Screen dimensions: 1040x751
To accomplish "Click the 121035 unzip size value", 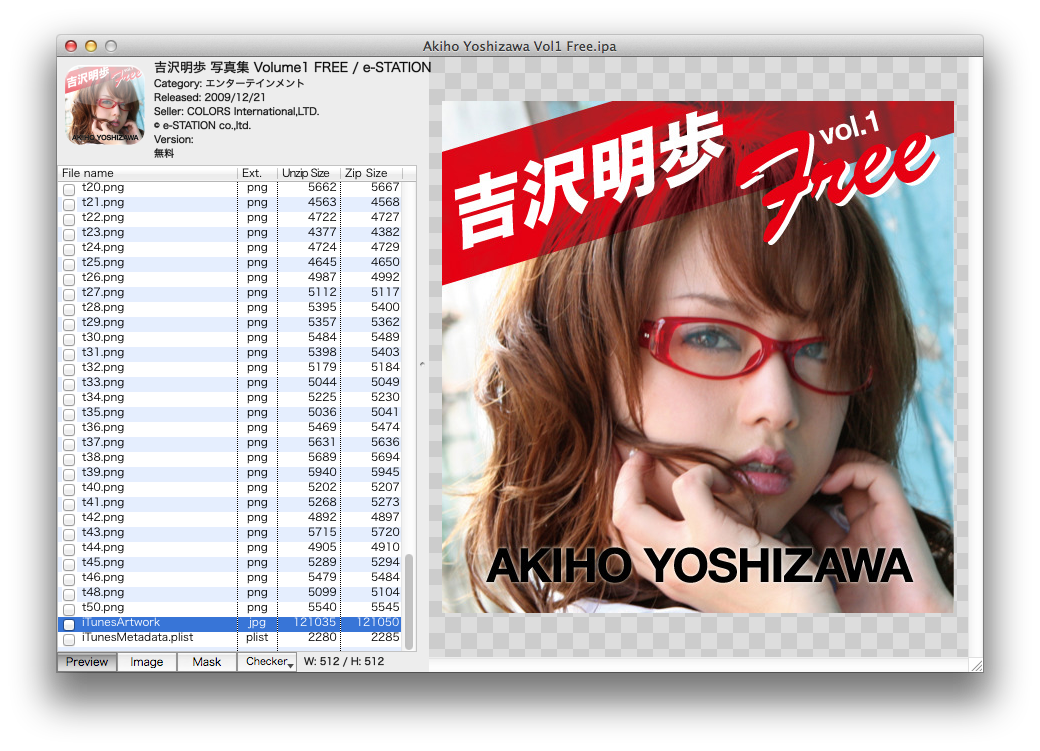I will [x=314, y=622].
